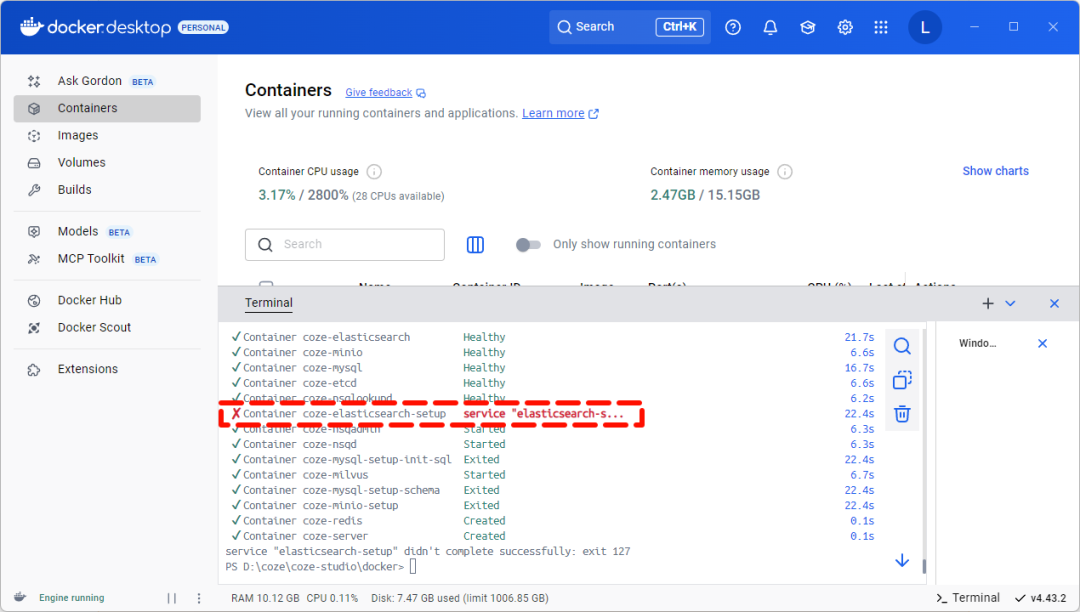Expand usage graphs with Show charts

click(x=995, y=171)
